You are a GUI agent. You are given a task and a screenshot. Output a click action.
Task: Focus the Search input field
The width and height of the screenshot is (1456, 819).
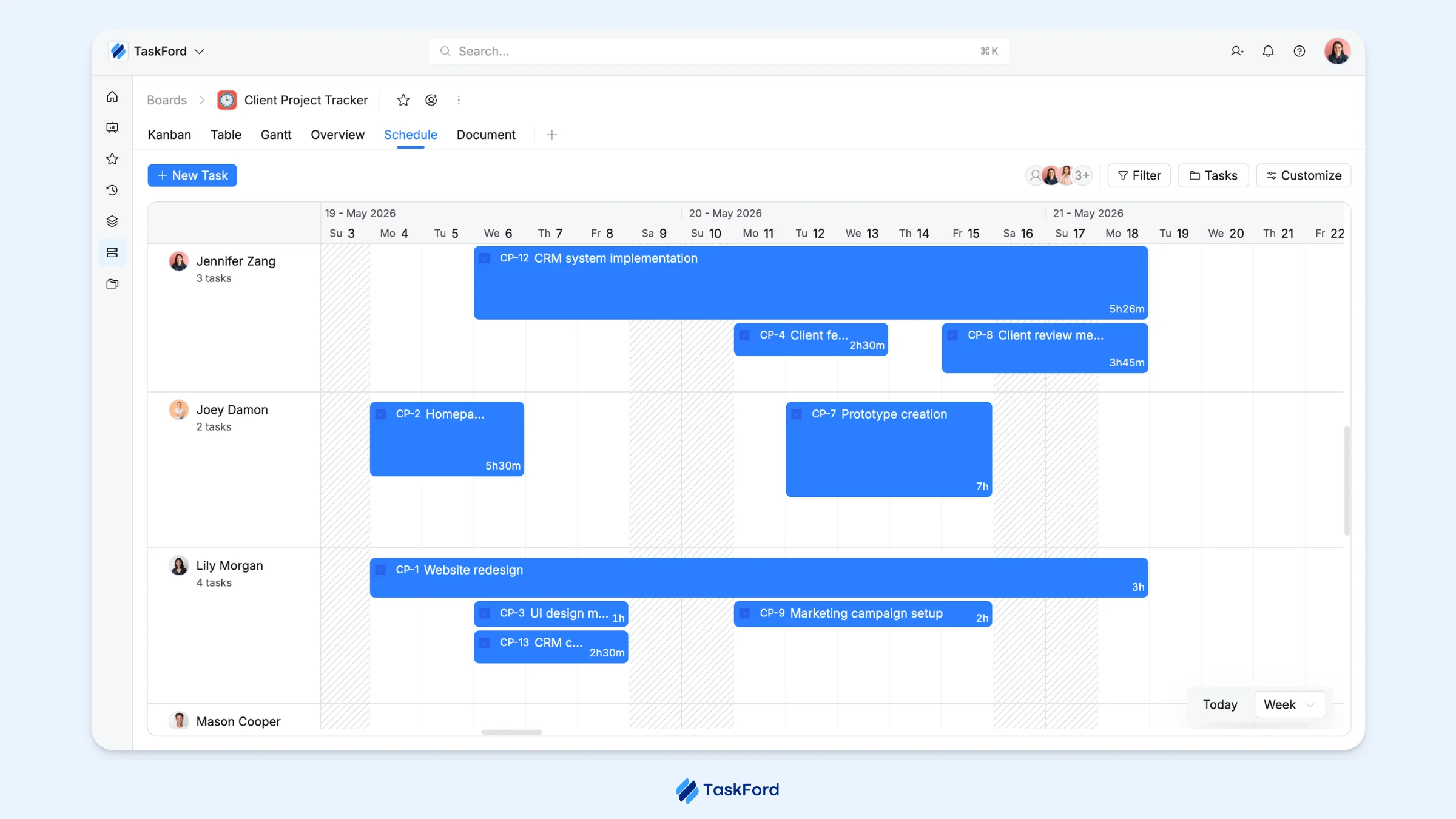point(719,51)
